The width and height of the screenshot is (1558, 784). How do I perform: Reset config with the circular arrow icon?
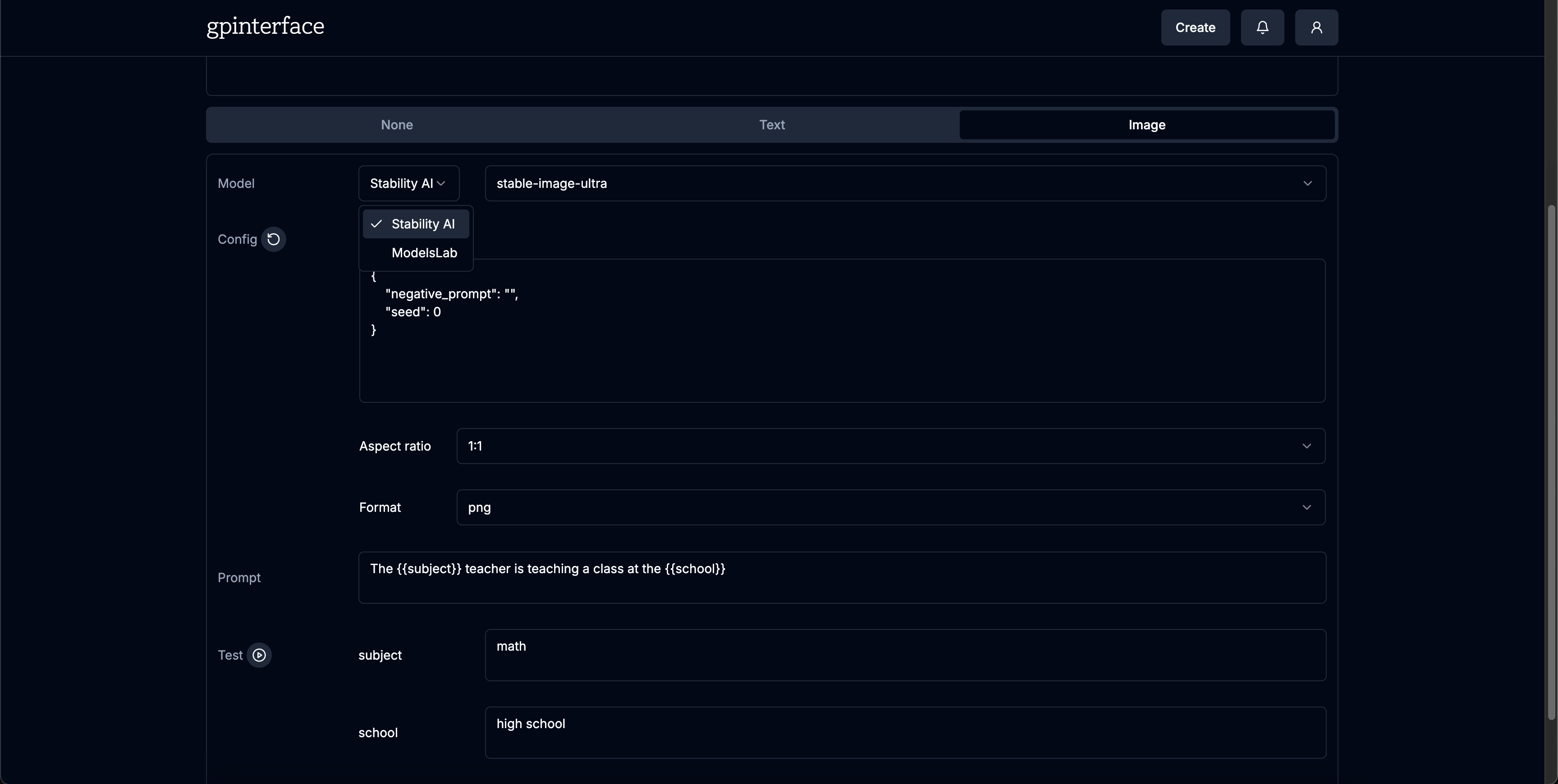point(273,239)
